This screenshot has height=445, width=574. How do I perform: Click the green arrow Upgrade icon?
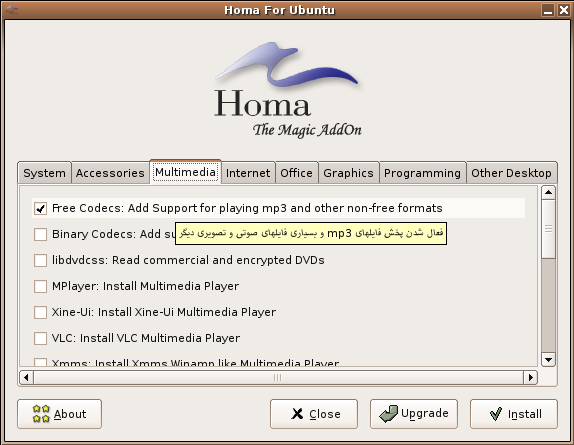click(x=389, y=414)
